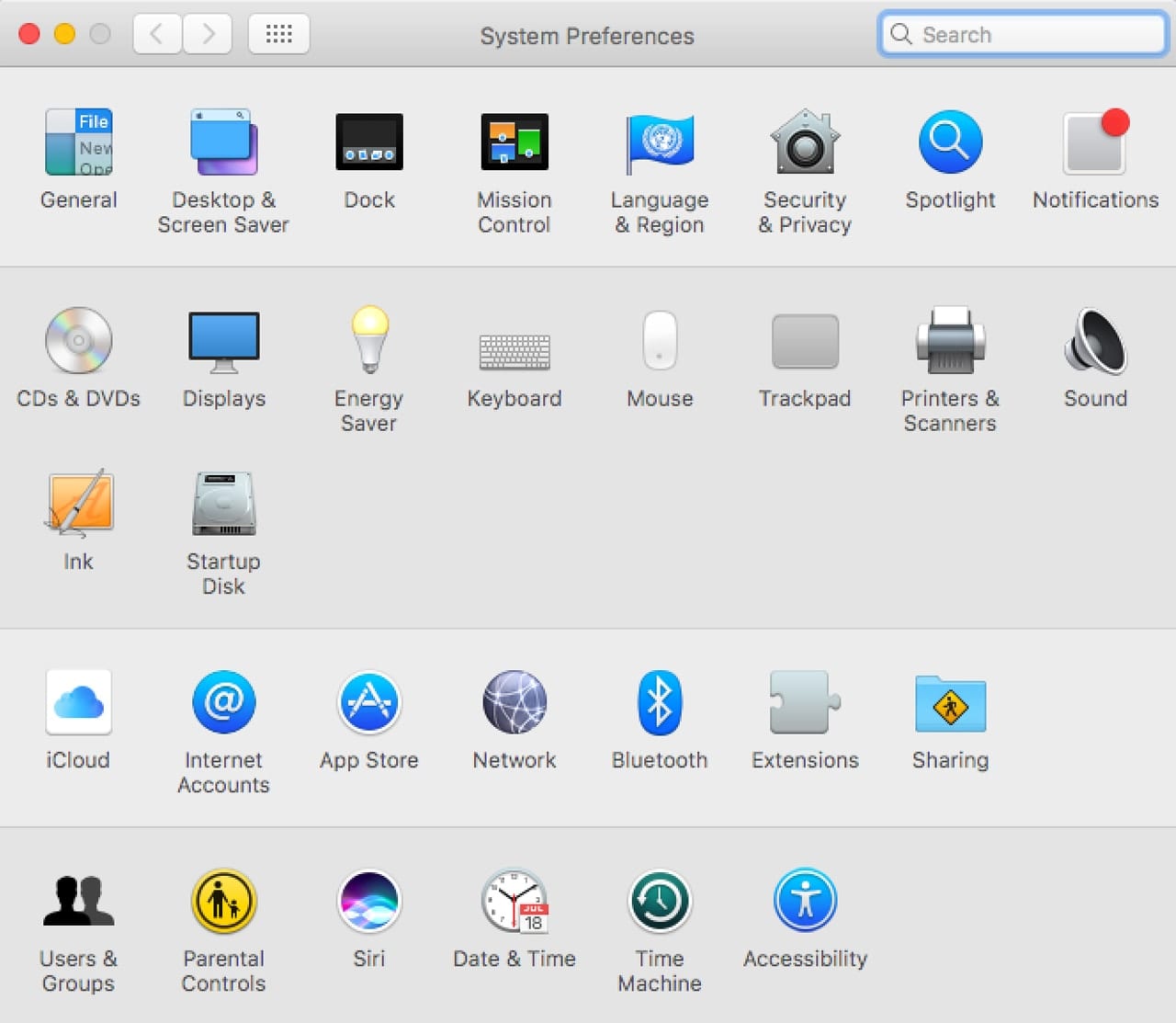Open the Notifications pane

(1095, 142)
